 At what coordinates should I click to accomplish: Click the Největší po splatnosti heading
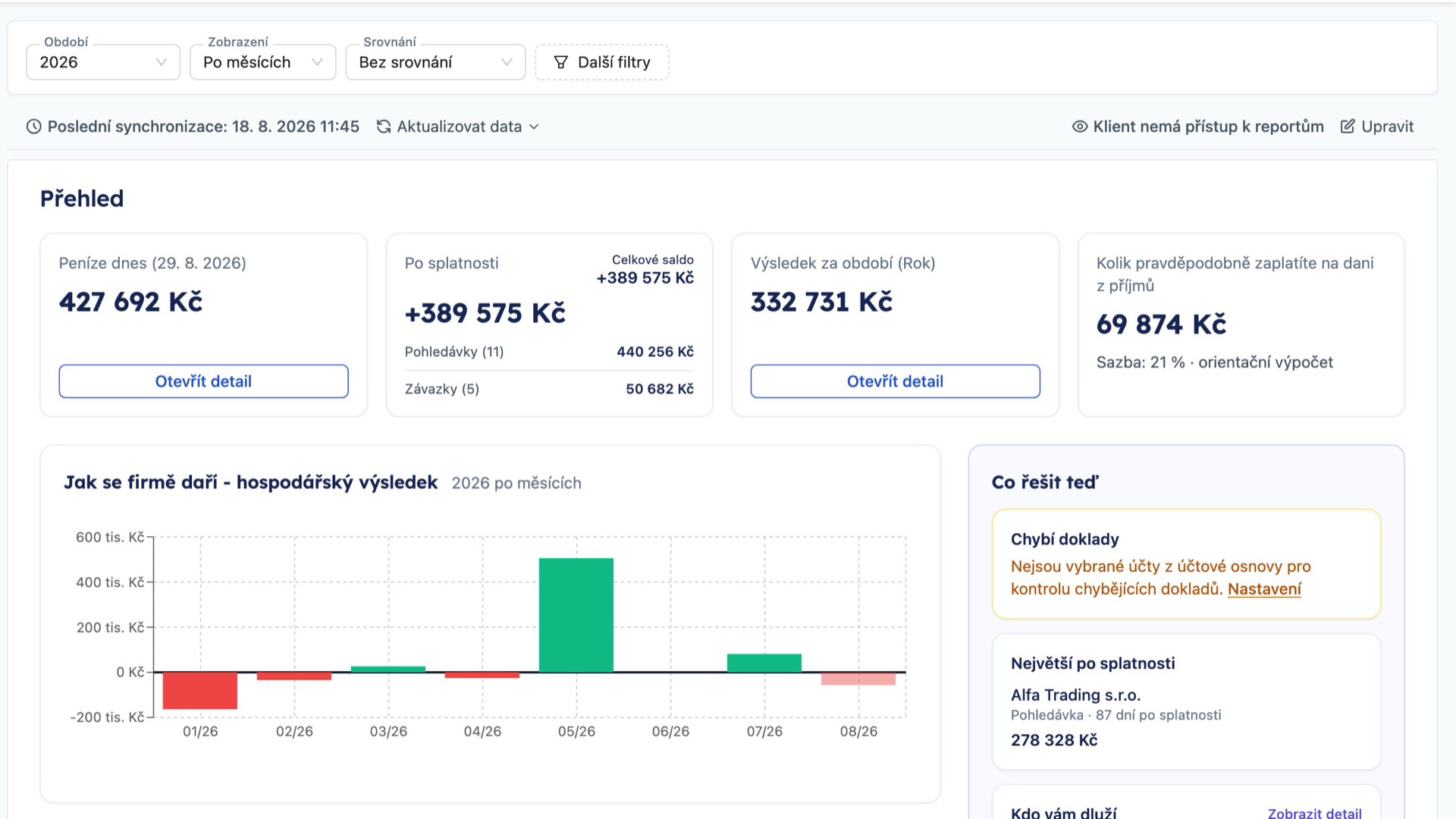click(x=1093, y=664)
